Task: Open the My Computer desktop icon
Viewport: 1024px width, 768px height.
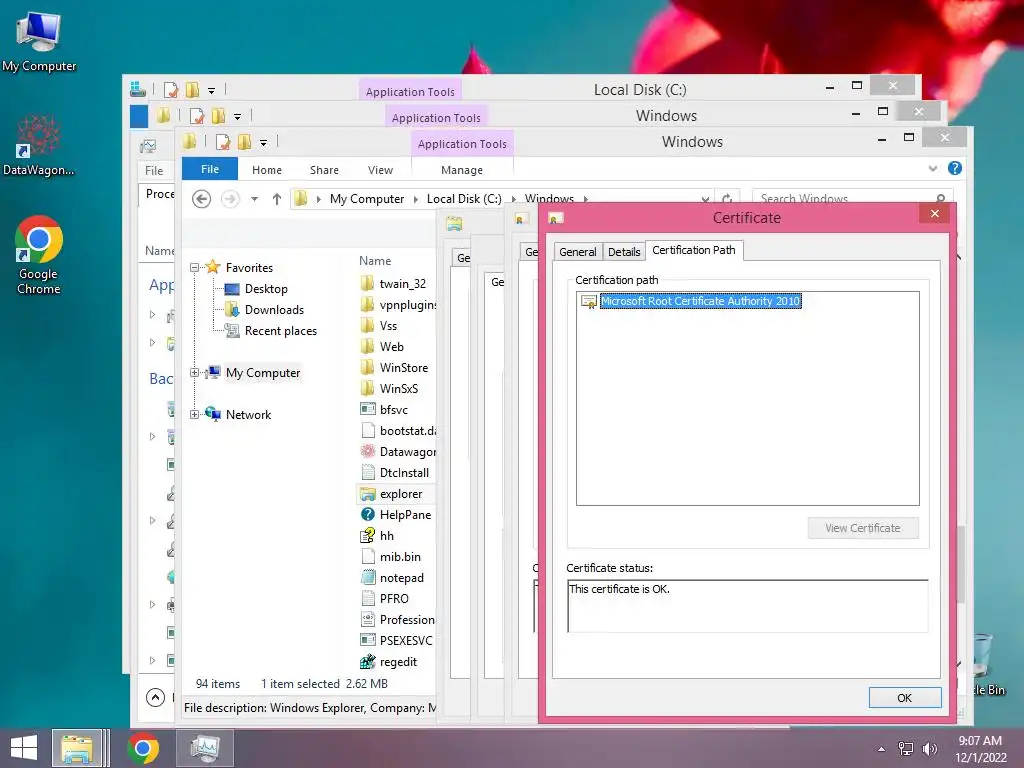Action: [39, 40]
